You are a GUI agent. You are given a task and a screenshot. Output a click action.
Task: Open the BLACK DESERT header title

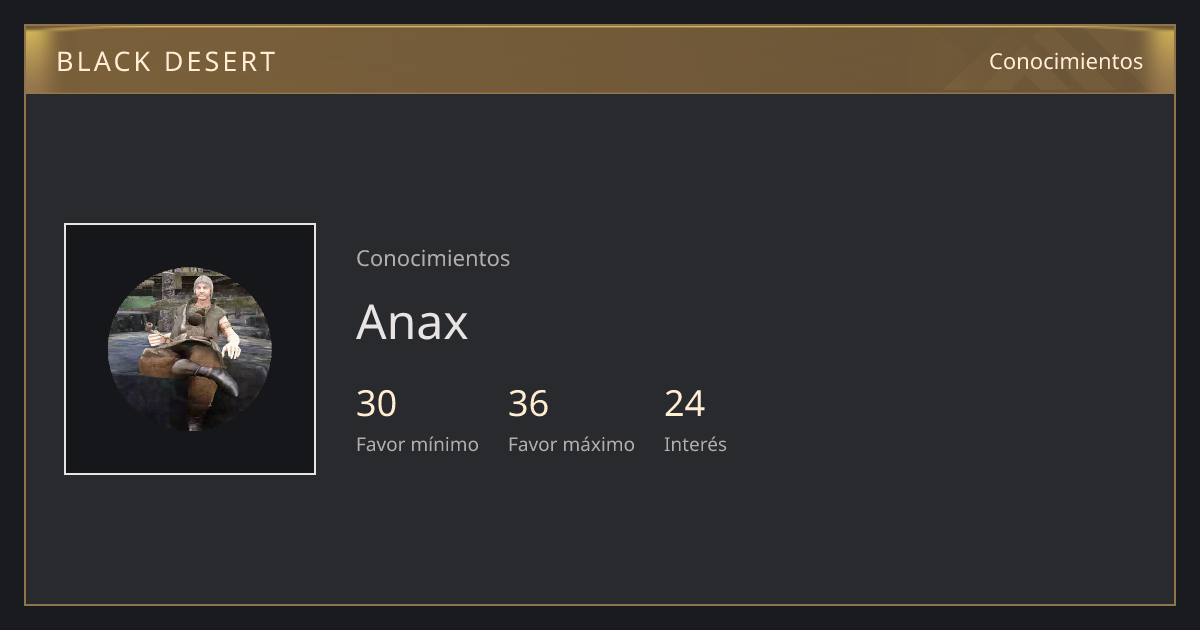click(166, 62)
